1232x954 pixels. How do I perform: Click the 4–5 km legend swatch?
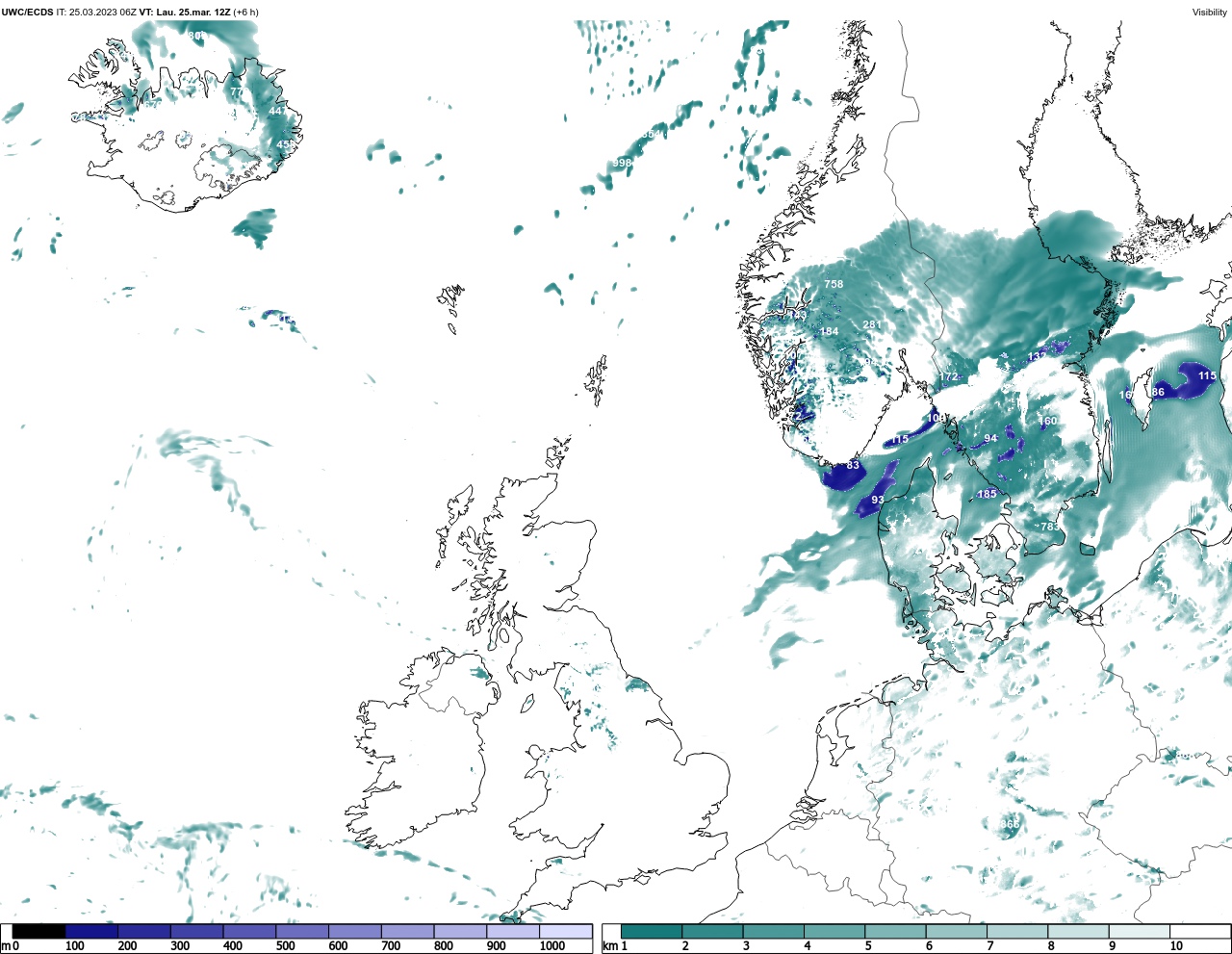pyautogui.click(x=834, y=931)
